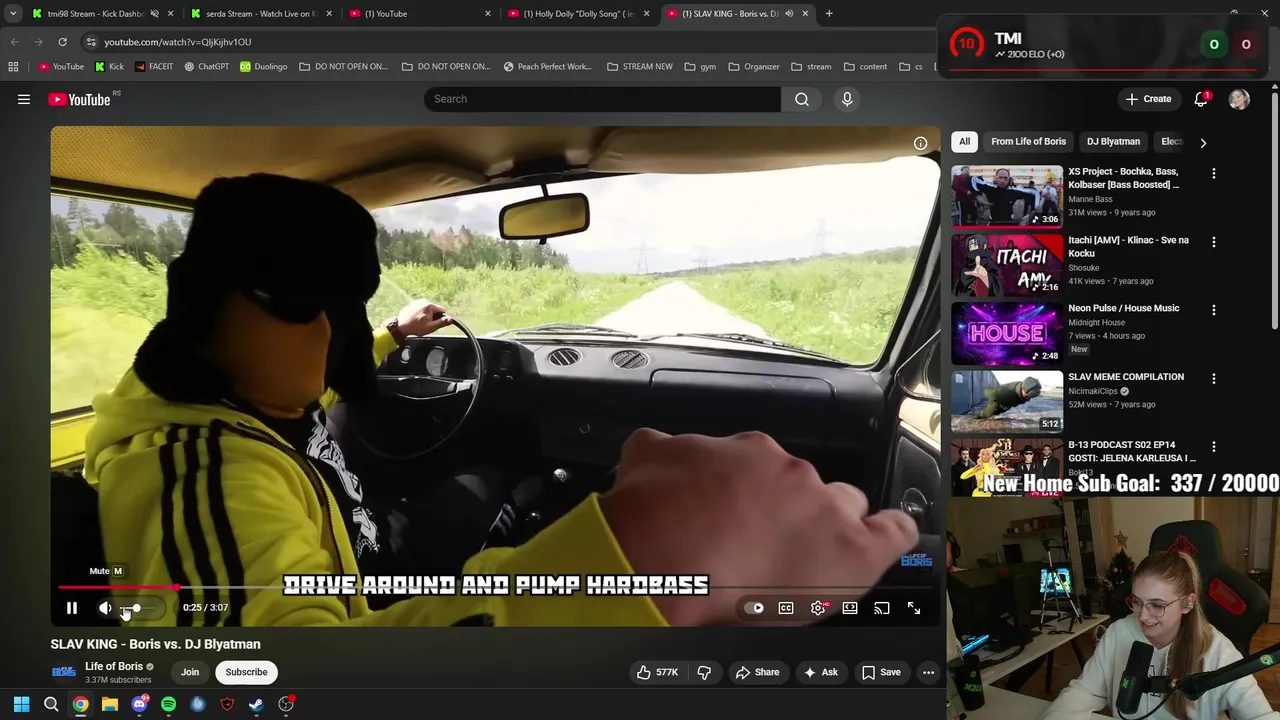Screen dimensions: 1280x720
Task: Open the Life of Boris channel name
Action: click(x=114, y=666)
